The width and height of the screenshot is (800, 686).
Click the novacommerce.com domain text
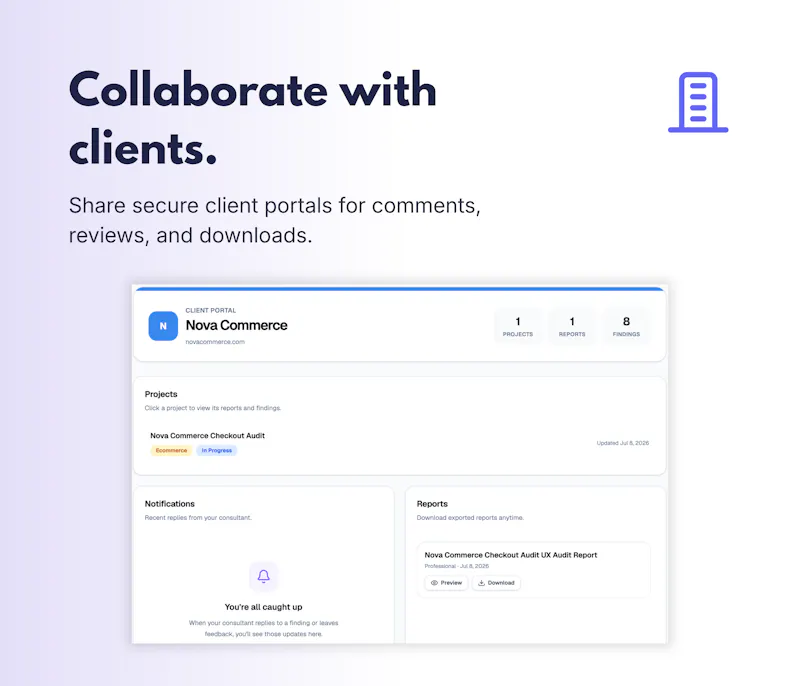[x=215, y=342]
